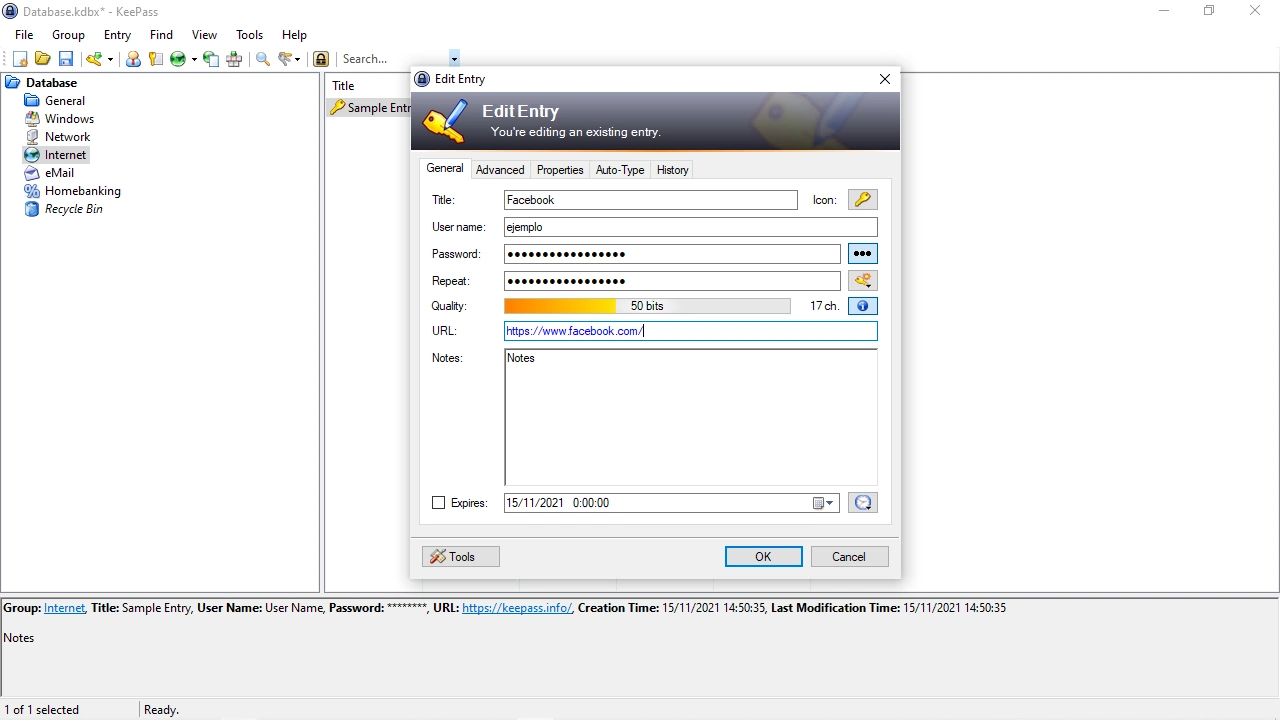
Task: Click the Find magnifier toolbar icon
Action: pyautogui.click(x=263, y=59)
